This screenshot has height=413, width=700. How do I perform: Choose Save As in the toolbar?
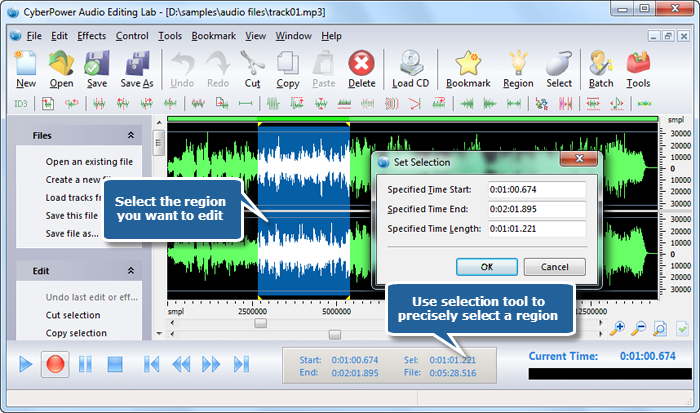point(137,69)
